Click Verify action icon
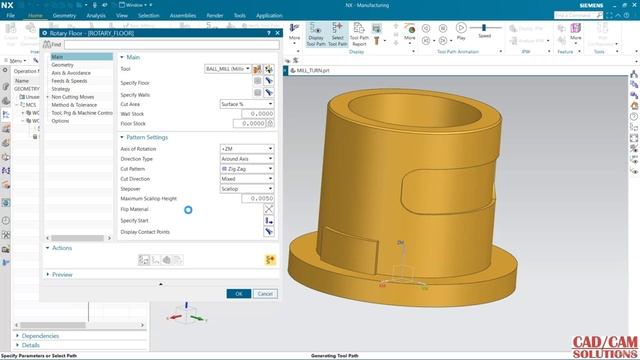 (x=167, y=260)
